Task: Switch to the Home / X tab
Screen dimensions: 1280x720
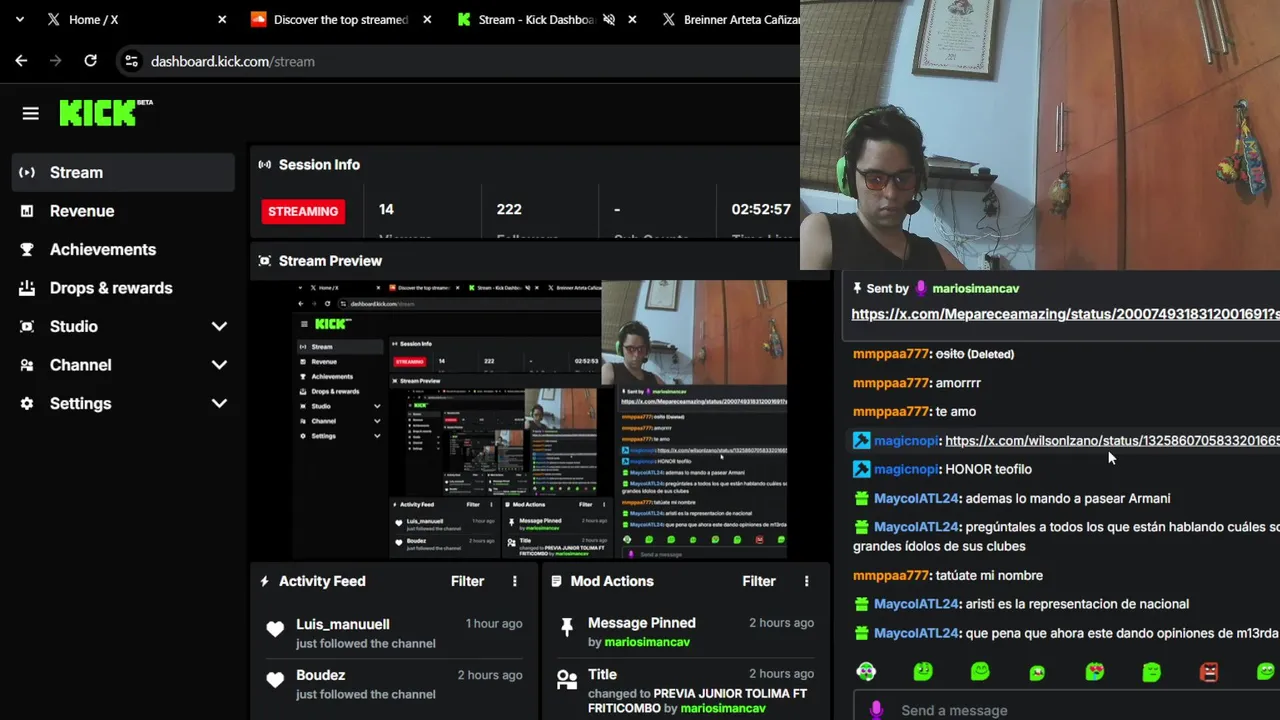Action: tap(93, 19)
